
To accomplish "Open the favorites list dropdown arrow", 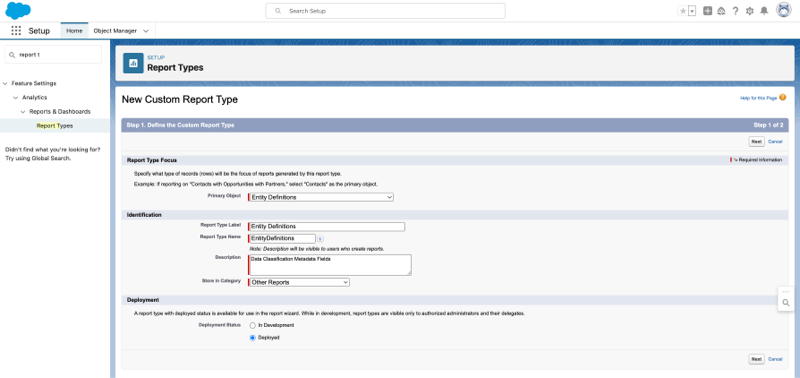I will click(x=692, y=11).
